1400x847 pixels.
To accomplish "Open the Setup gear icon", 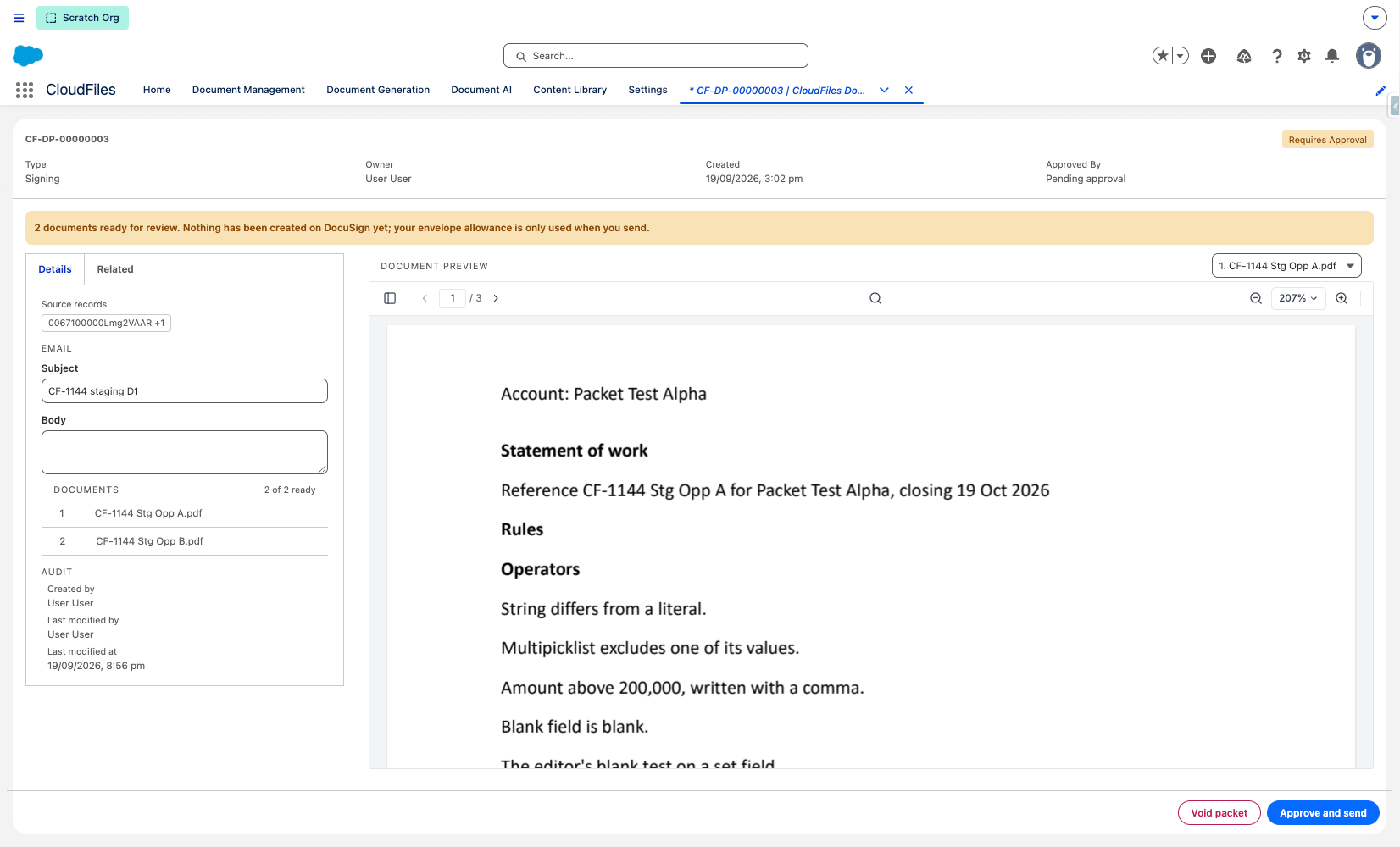I will (x=1304, y=56).
